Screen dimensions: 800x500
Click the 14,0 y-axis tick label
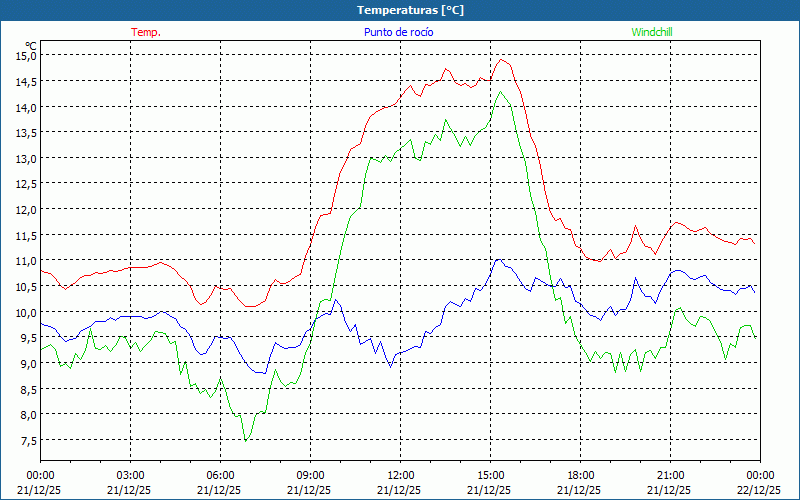click(x=26, y=107)
